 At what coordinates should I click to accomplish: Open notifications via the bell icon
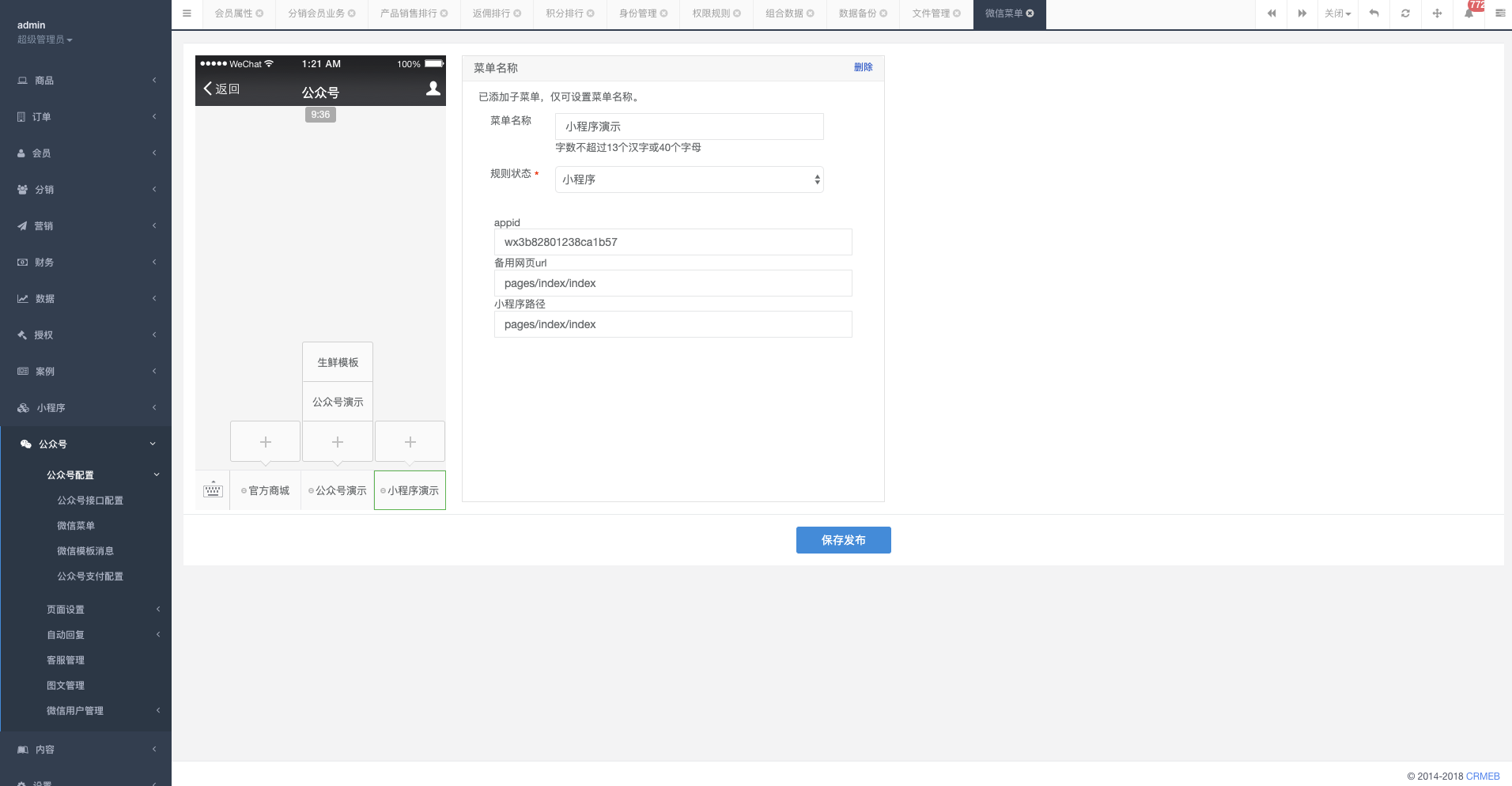pyautogui.click(x=1469, y=13)
